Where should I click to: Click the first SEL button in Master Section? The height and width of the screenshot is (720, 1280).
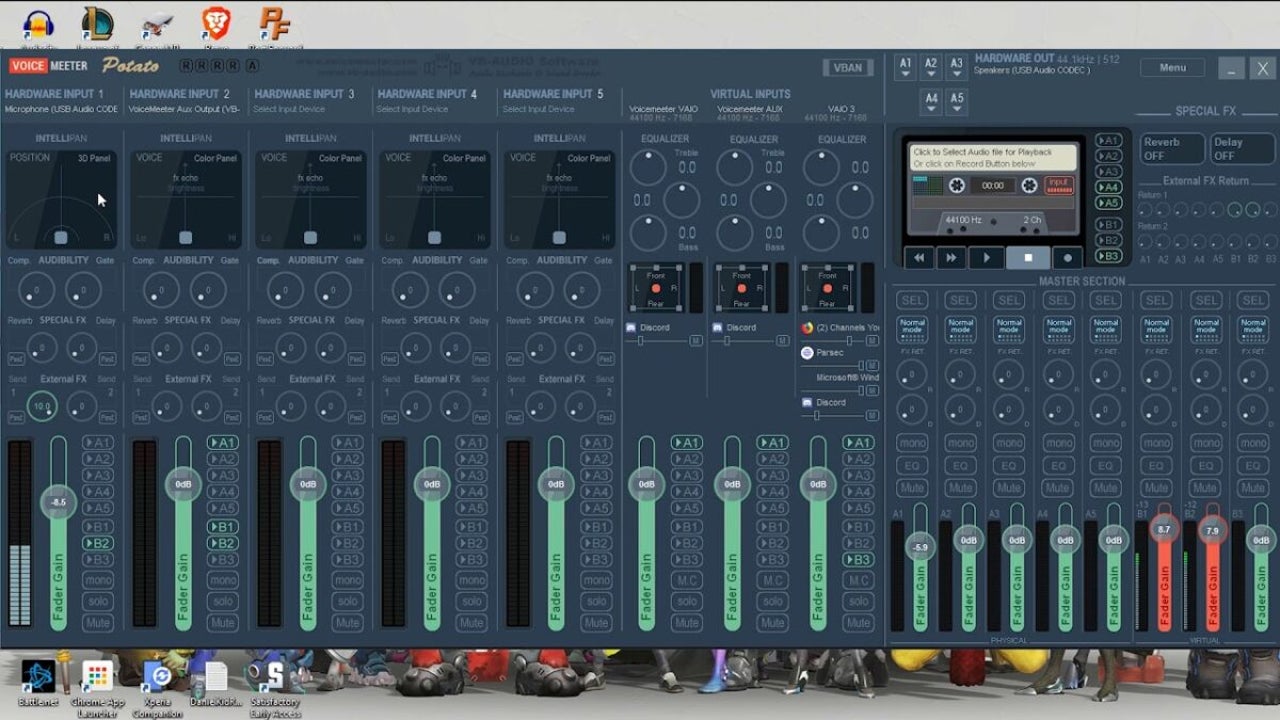911,299
